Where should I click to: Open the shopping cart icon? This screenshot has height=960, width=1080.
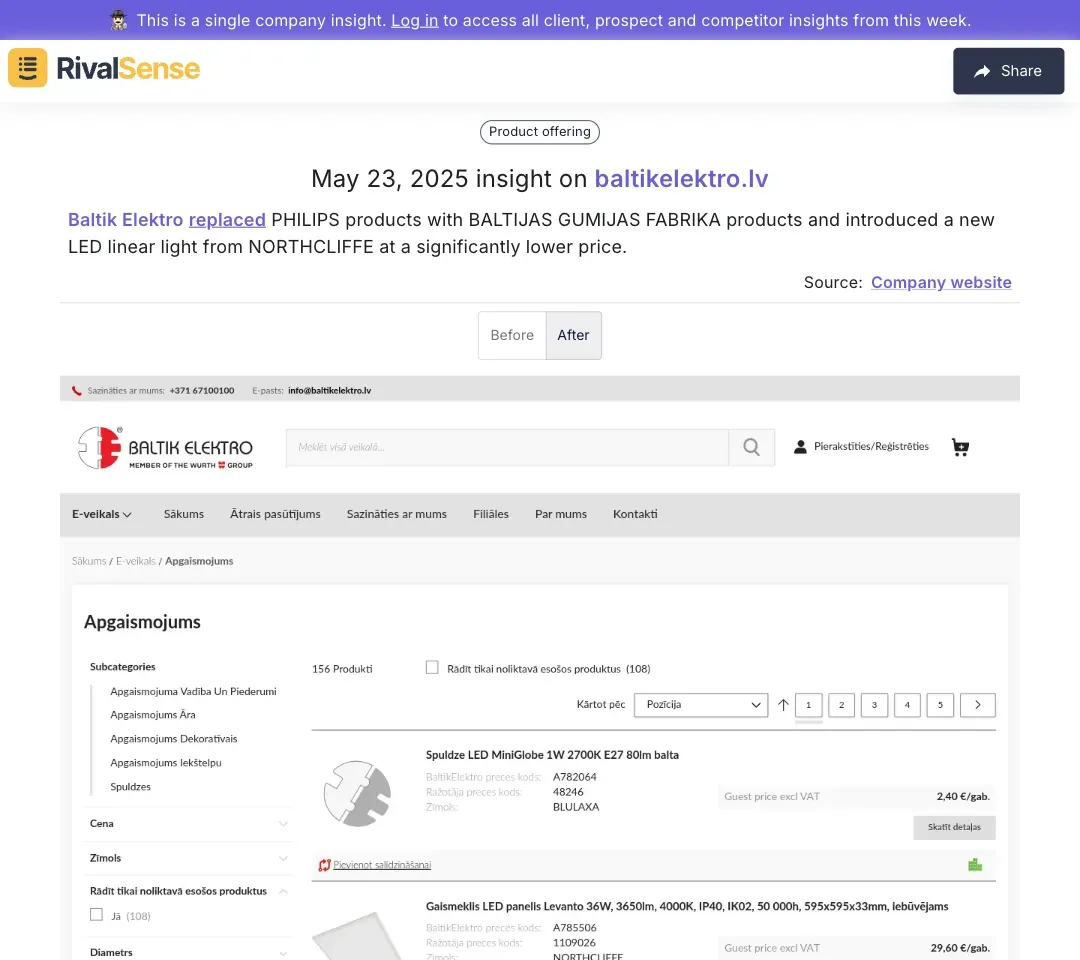(960, 447)
